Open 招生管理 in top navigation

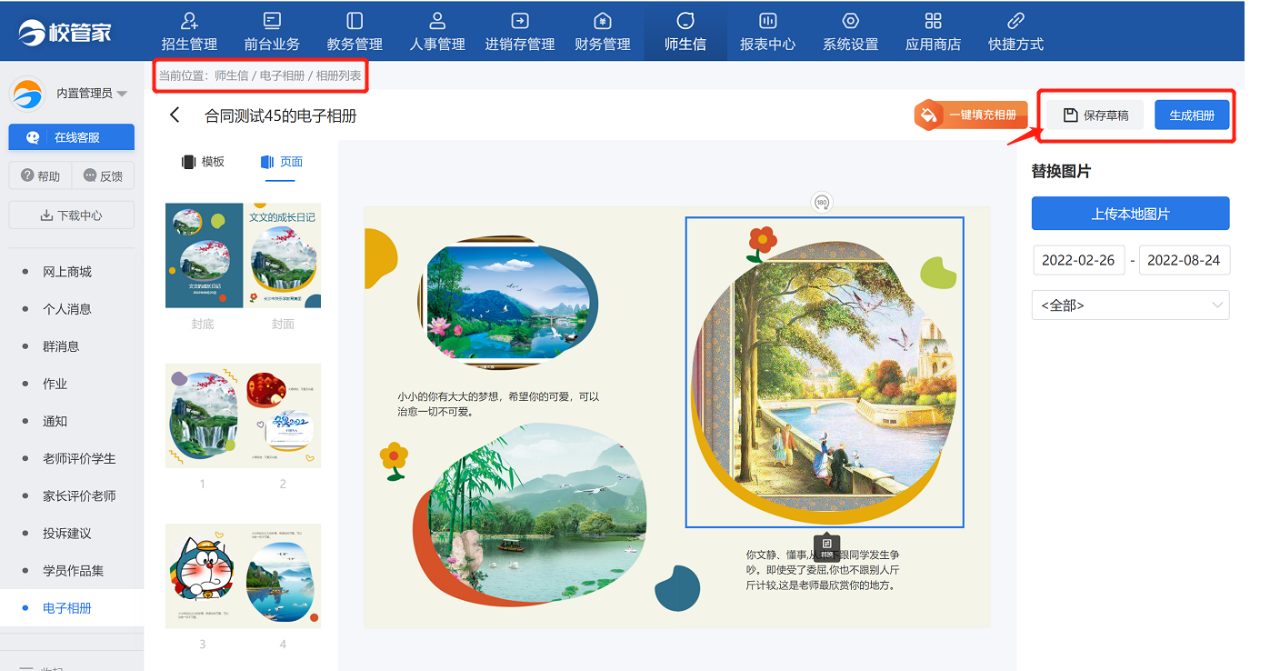(189, 31)
